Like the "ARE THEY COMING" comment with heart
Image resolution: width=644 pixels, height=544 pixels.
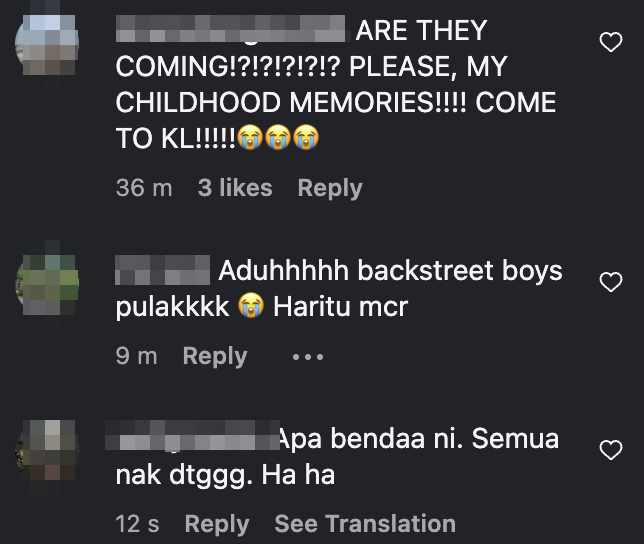tap(611, 42)
